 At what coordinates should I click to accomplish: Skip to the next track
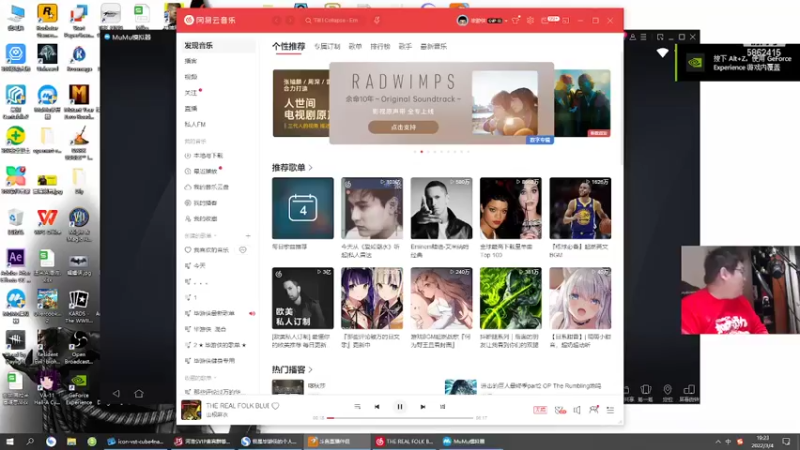point(422,407)
